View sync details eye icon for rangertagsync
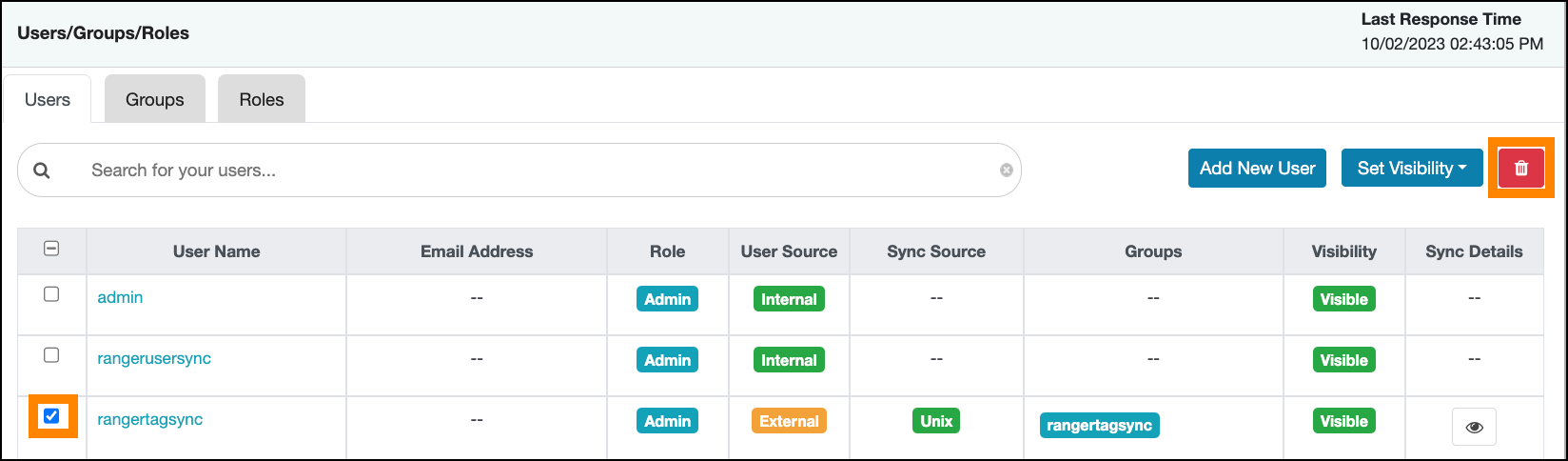The image size is (1568, 461). 1474,427
